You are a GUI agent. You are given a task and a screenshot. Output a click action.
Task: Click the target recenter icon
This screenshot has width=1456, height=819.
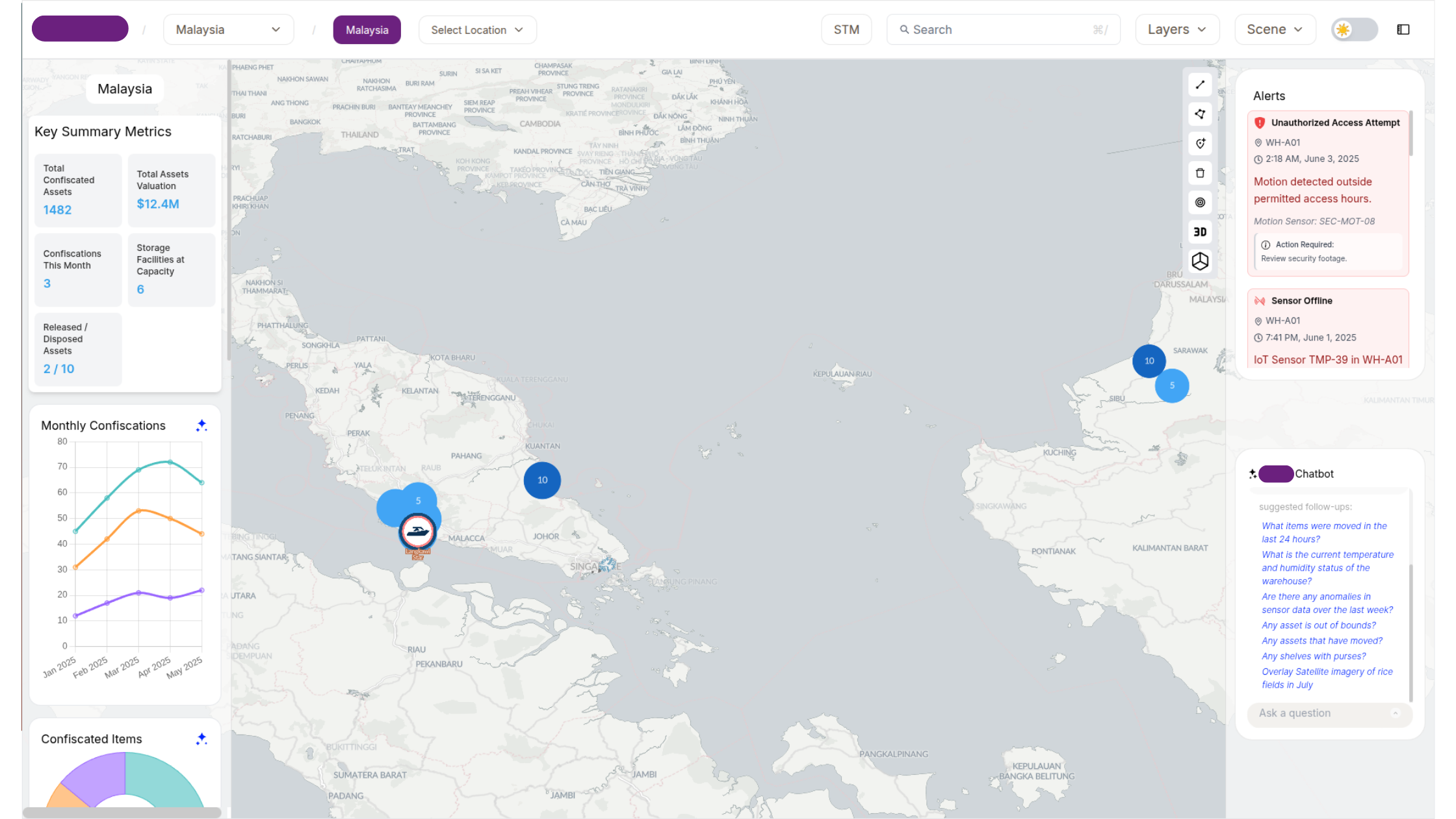pyautogui.click(x=1200, y=202)
